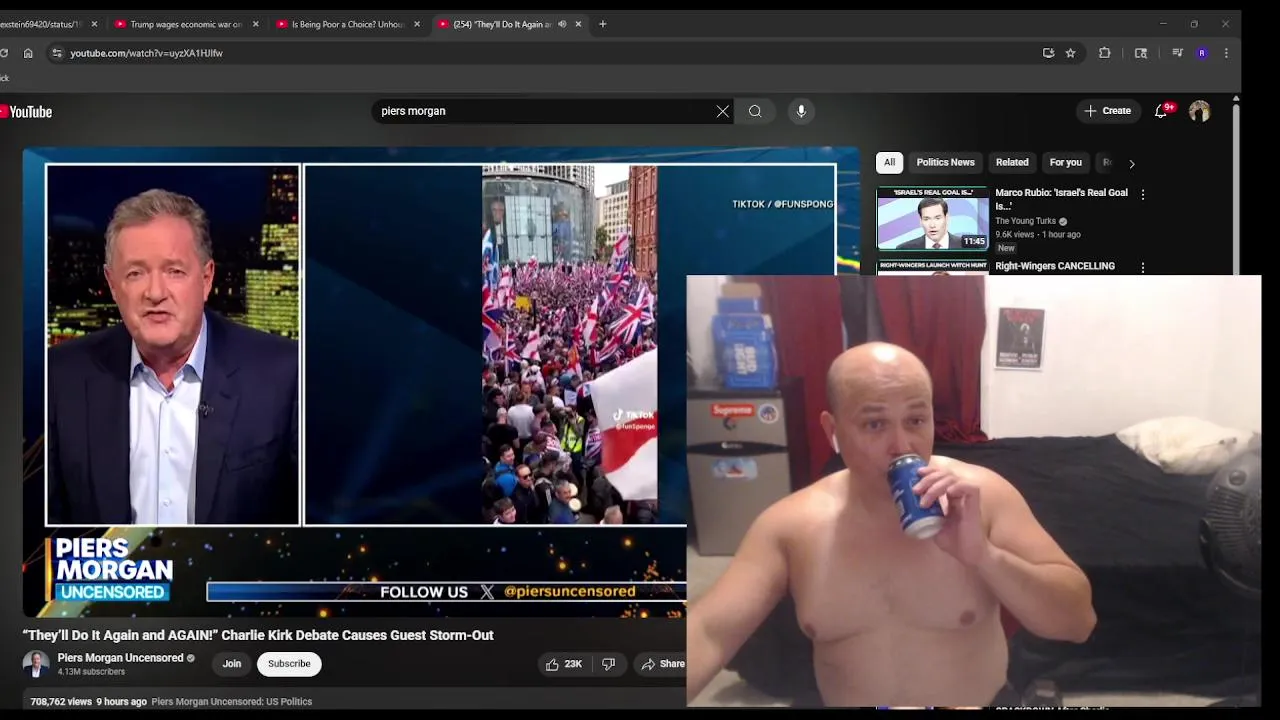
Task: Reload the page in browser toolbar
Action: coord(4,53)
